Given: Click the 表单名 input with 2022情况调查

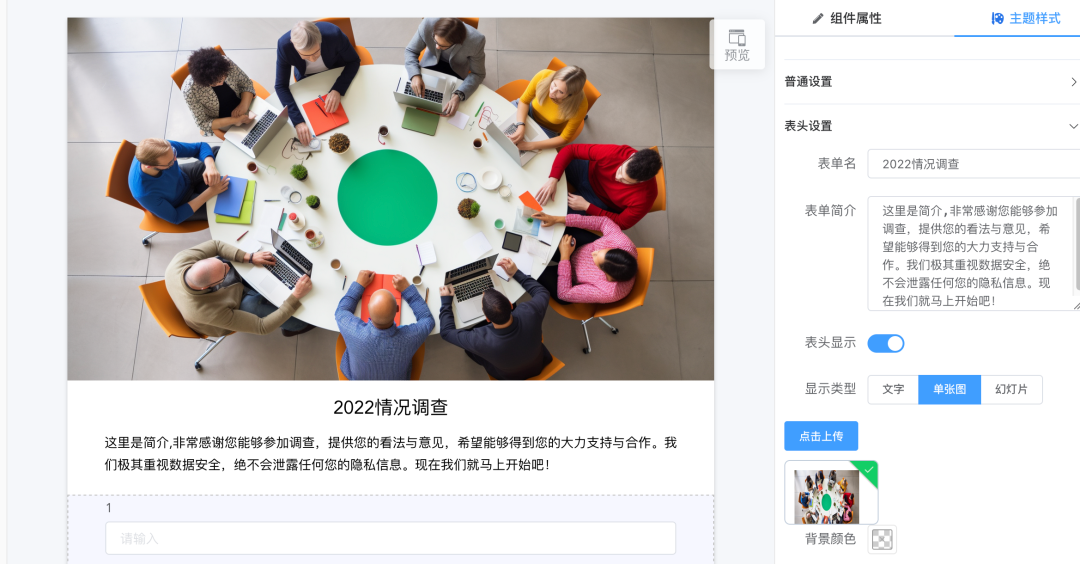Looking at the screenshot, I should click(973, 164).
